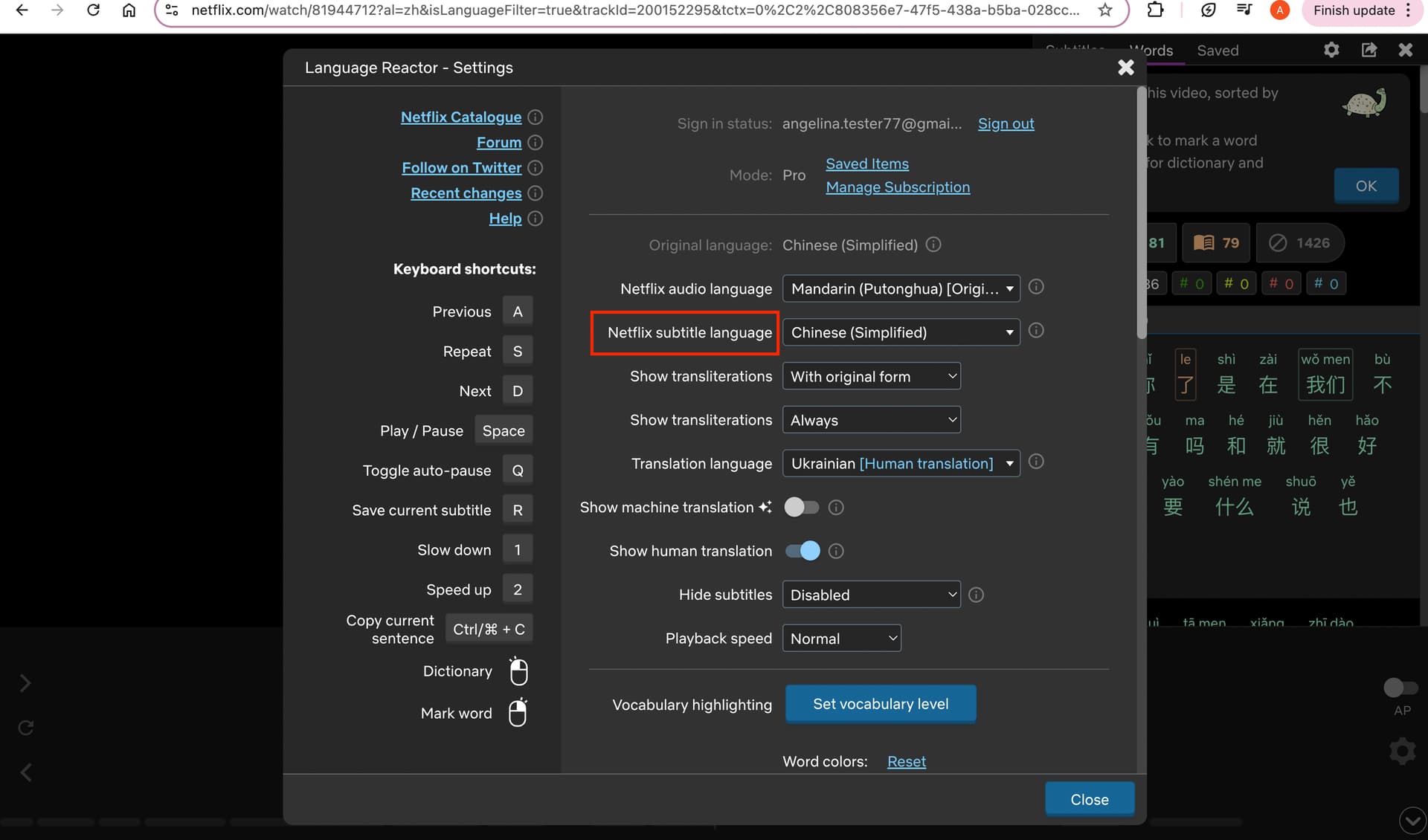Click Set vocabulary level button

[x=881, y=704]
